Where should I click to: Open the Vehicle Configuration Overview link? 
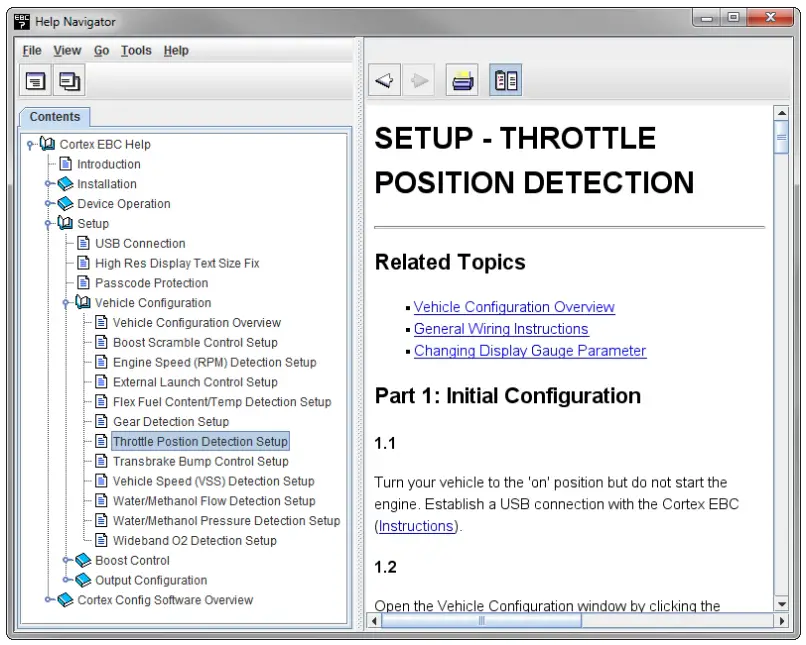514,307
